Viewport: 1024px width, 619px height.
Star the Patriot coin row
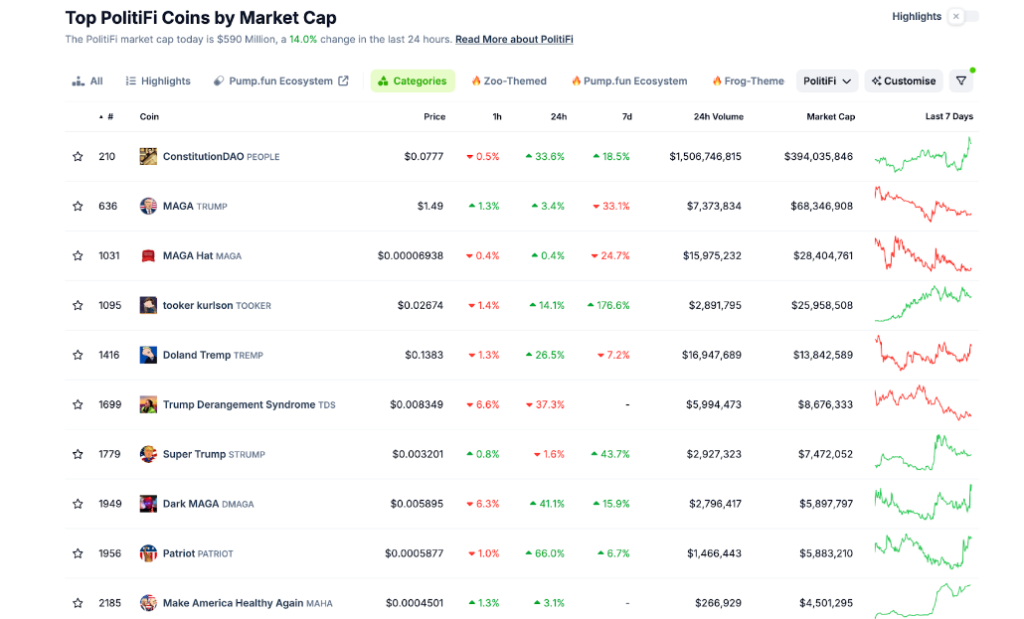(x=78, y=554)
